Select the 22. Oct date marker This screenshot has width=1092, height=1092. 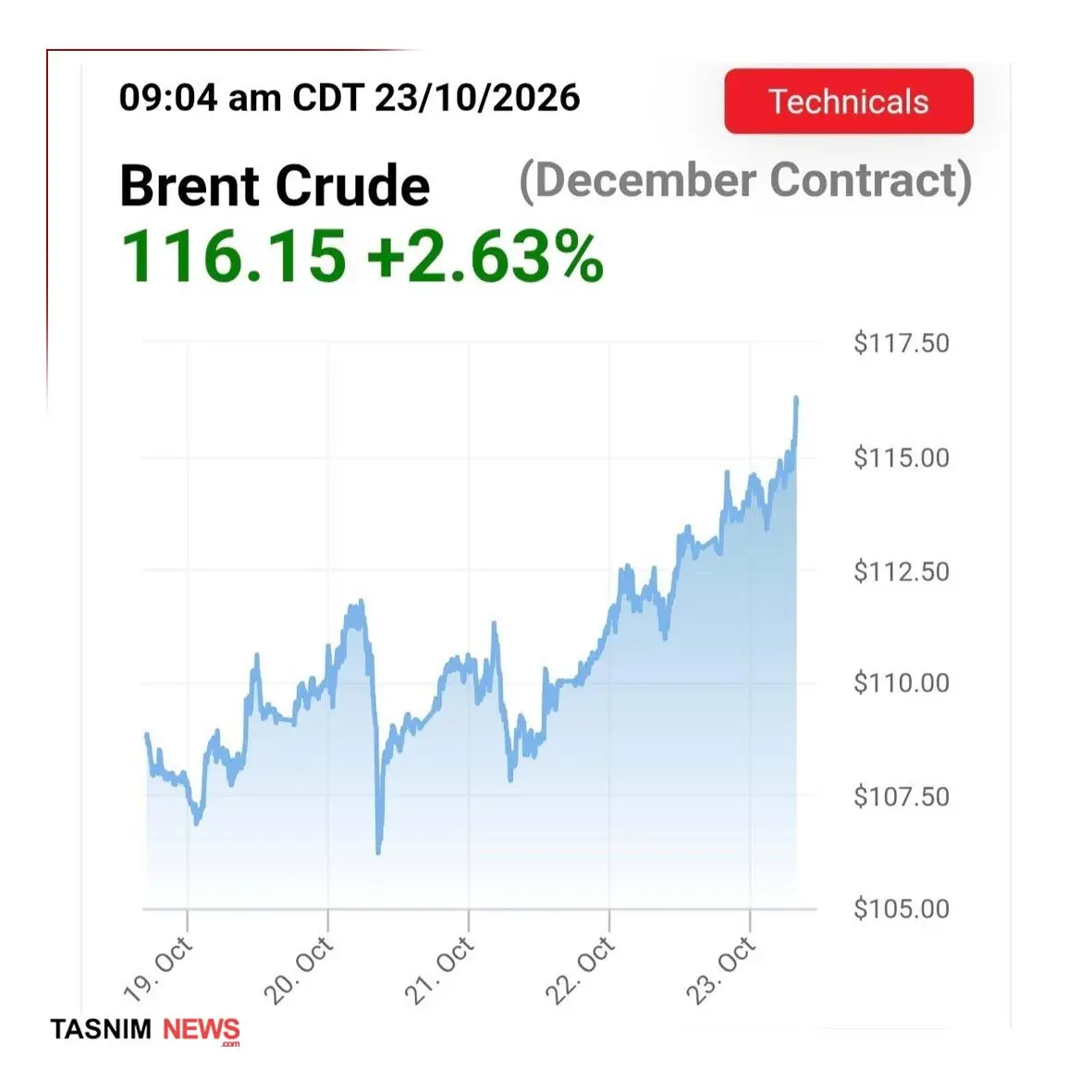(x=581, y=970)
